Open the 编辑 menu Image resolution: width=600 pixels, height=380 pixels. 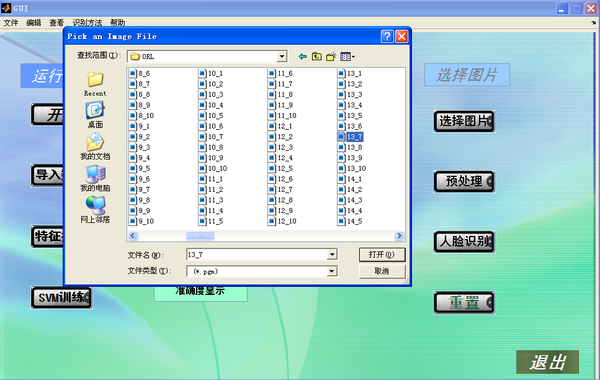click(x=34, y=23)
